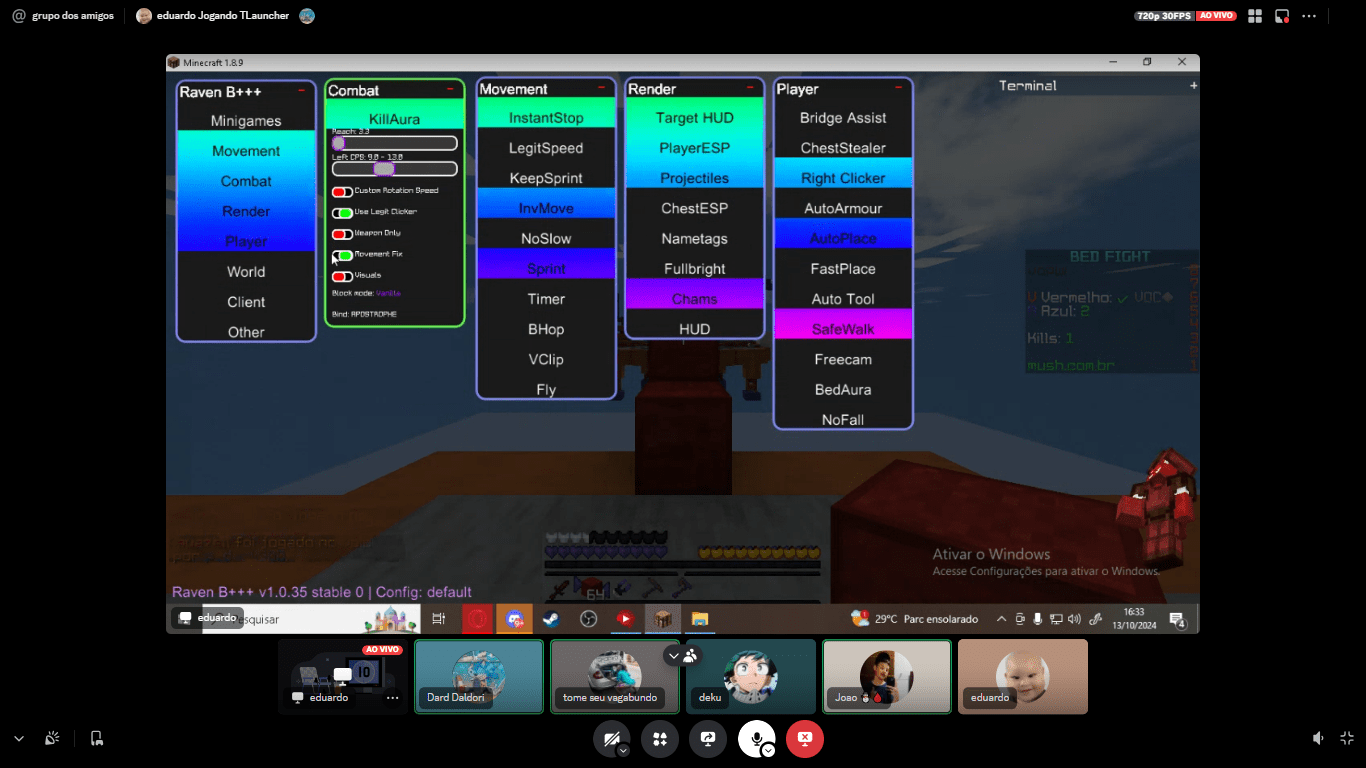Viewport: 1366px width, 768px height.
Task: Click the plus icon next to Terminal
Action: [1193, 86]
